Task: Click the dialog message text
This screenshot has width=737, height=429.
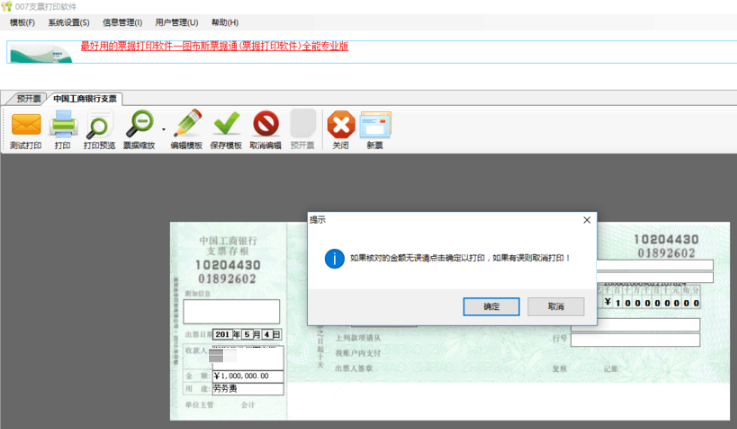Action: [x=460, y=258]
